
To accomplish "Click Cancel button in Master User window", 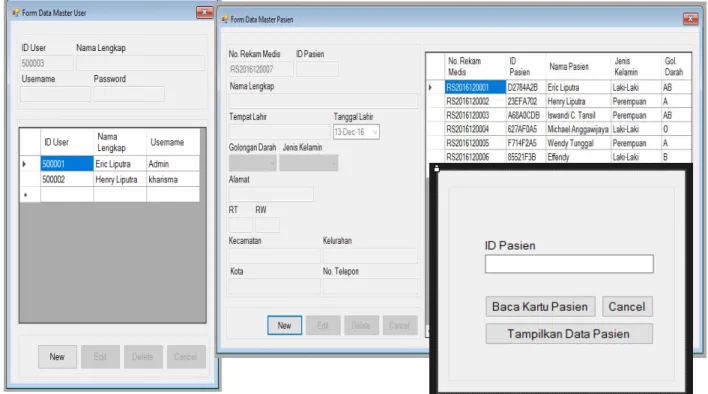I will [186, 357].
